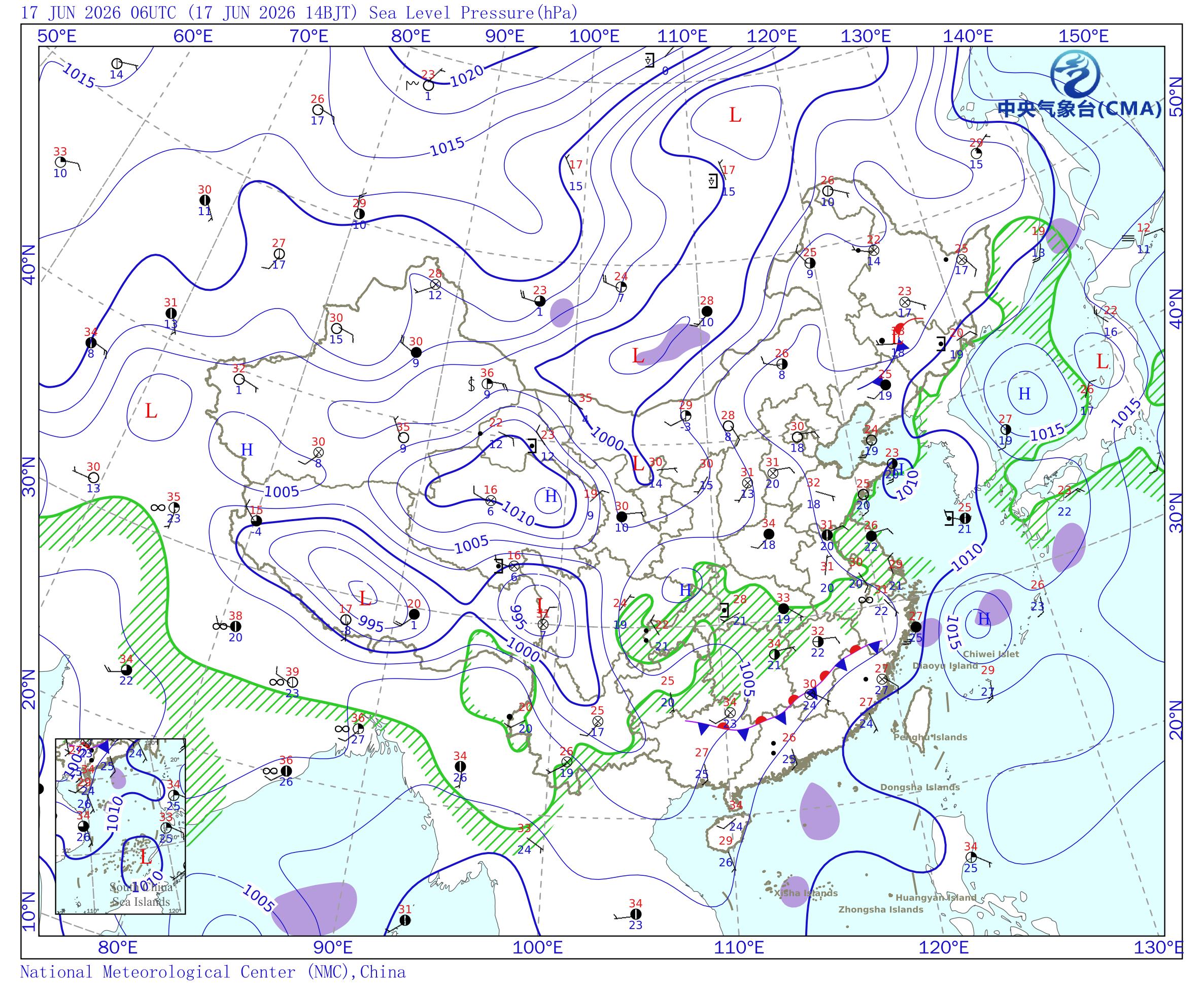The image size is (1204, 989).
Task: Click the station plot showing dew point -3
Action: click(685, 416)
